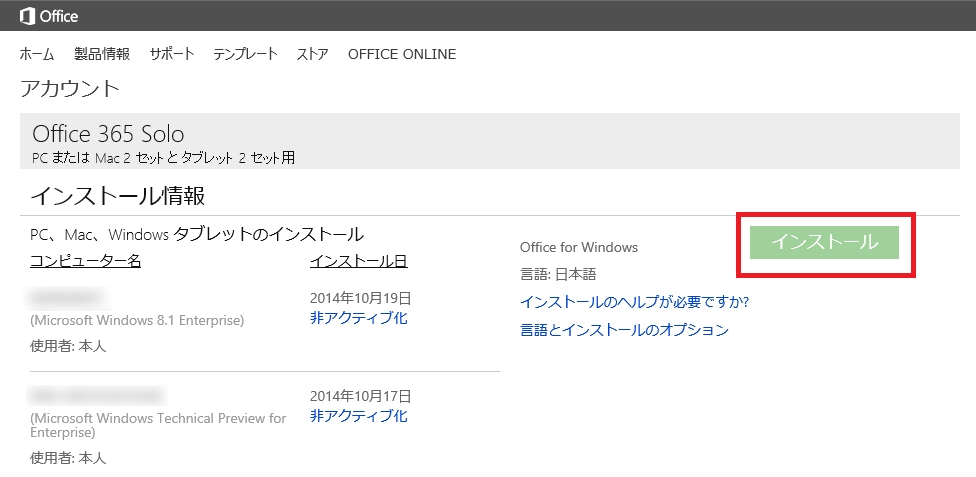Click the 2014年10月17日 date

pos(360,395)
